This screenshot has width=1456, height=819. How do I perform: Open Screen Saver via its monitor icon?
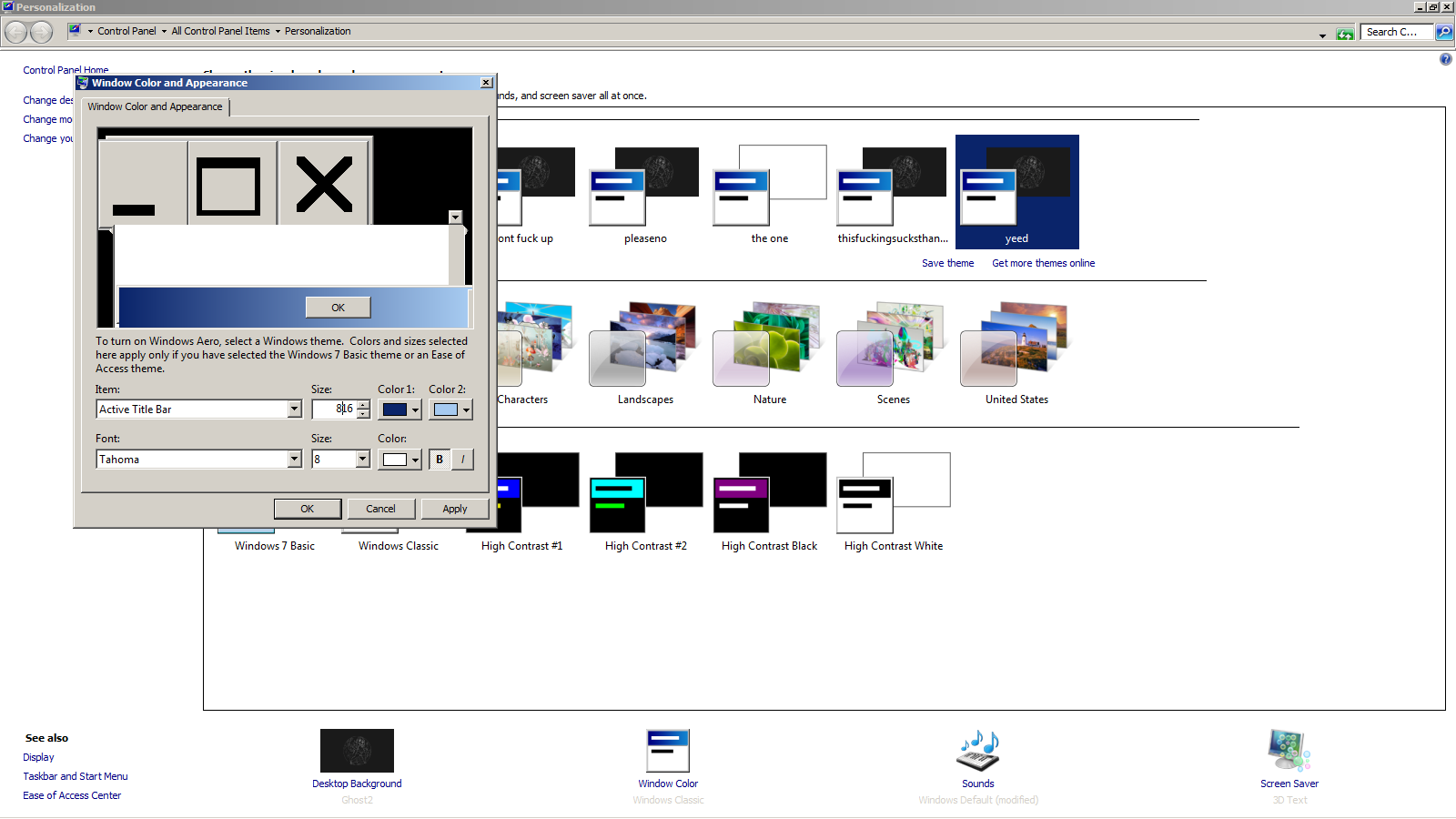pyautogui.click(x=1289, y=751)
